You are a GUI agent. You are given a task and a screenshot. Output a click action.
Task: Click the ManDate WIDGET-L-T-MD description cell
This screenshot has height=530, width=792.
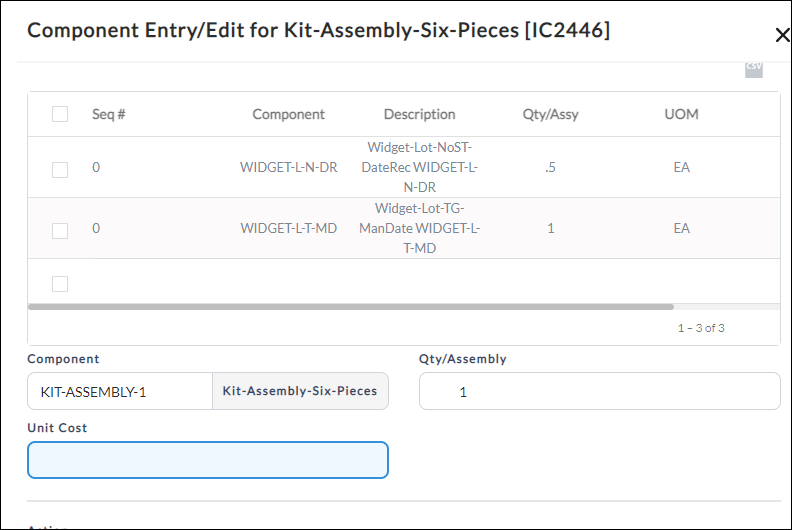click(419, 228)
